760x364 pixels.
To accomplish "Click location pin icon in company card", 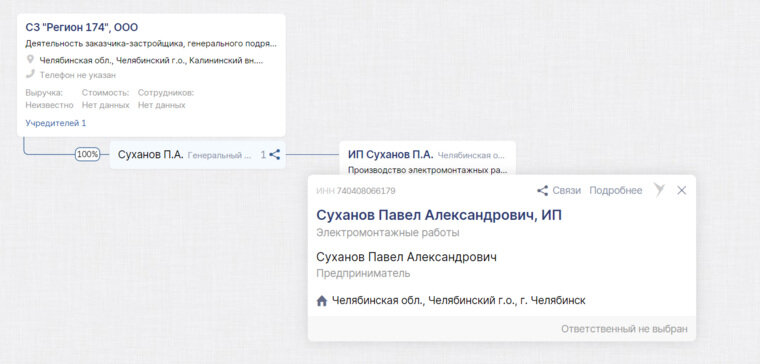I will [x=30, y=60].
